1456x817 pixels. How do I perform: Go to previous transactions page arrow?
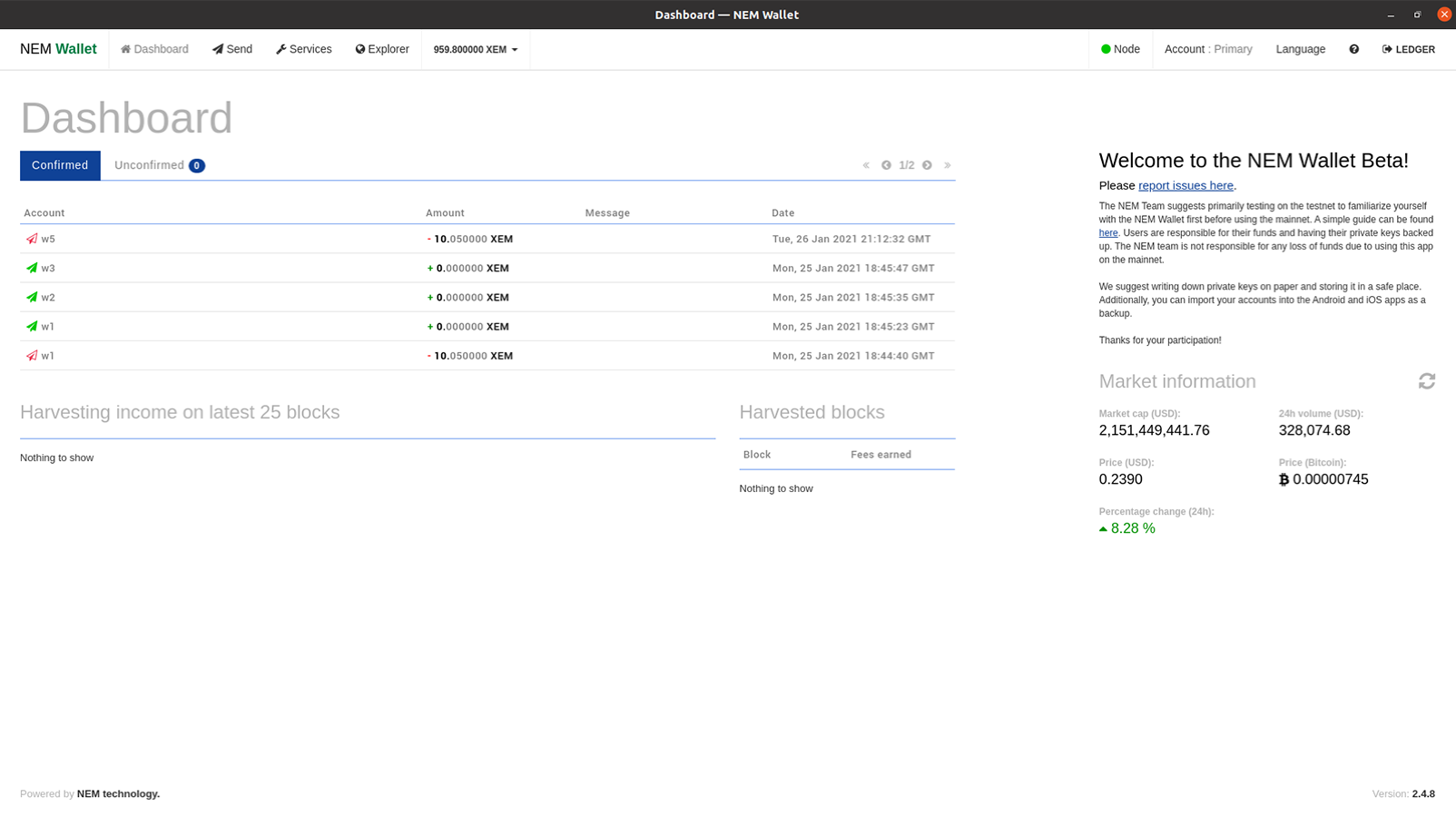point(886,165)
